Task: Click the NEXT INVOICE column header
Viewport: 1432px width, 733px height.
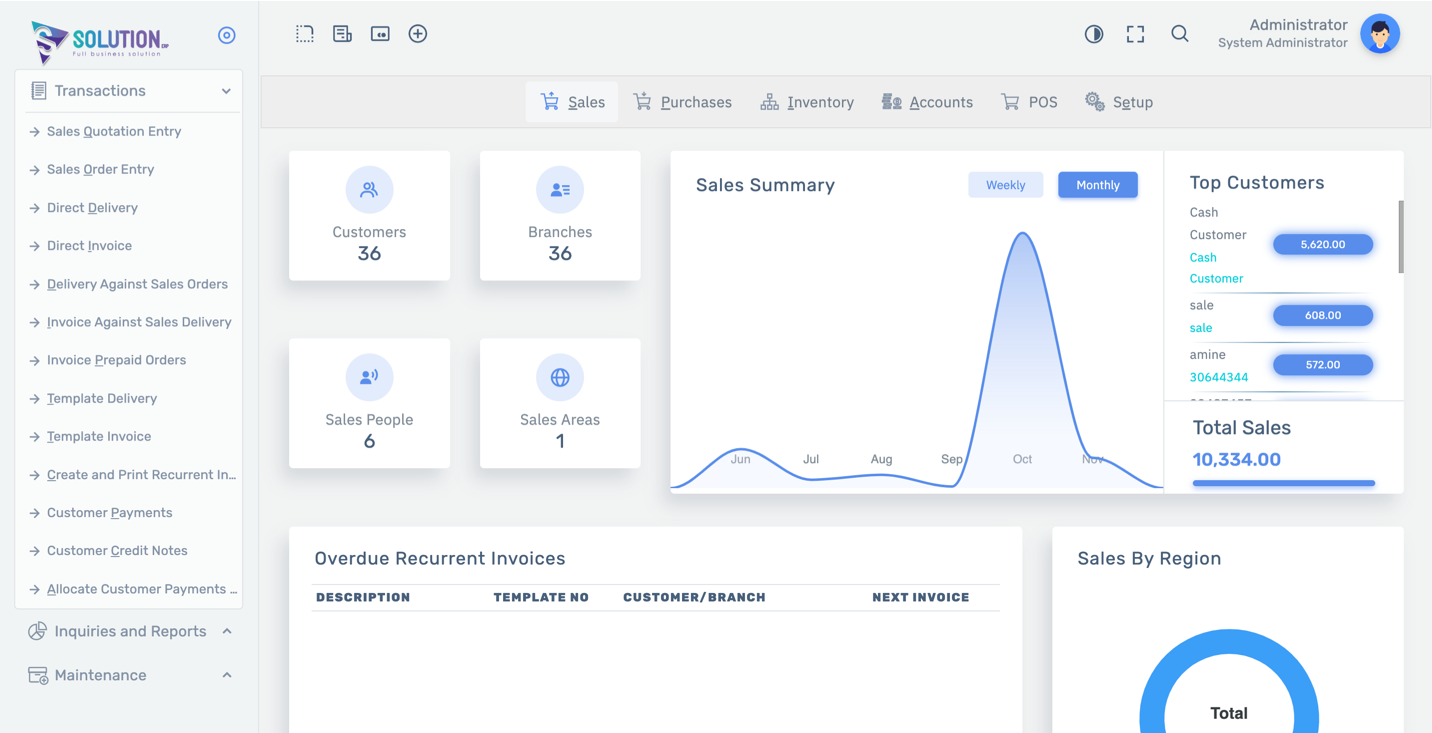Action: click(921, 597)
